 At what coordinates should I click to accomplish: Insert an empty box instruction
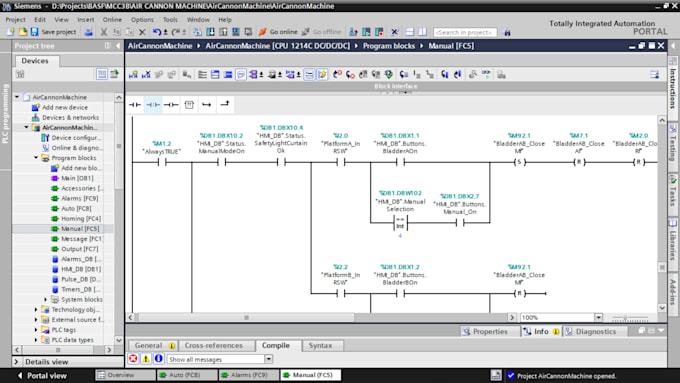[189, 105]
